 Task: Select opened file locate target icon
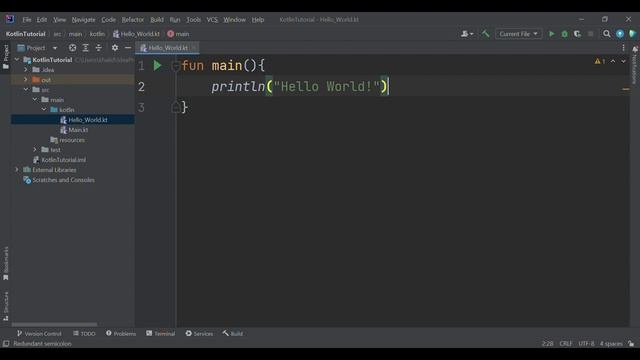[72, 48]
